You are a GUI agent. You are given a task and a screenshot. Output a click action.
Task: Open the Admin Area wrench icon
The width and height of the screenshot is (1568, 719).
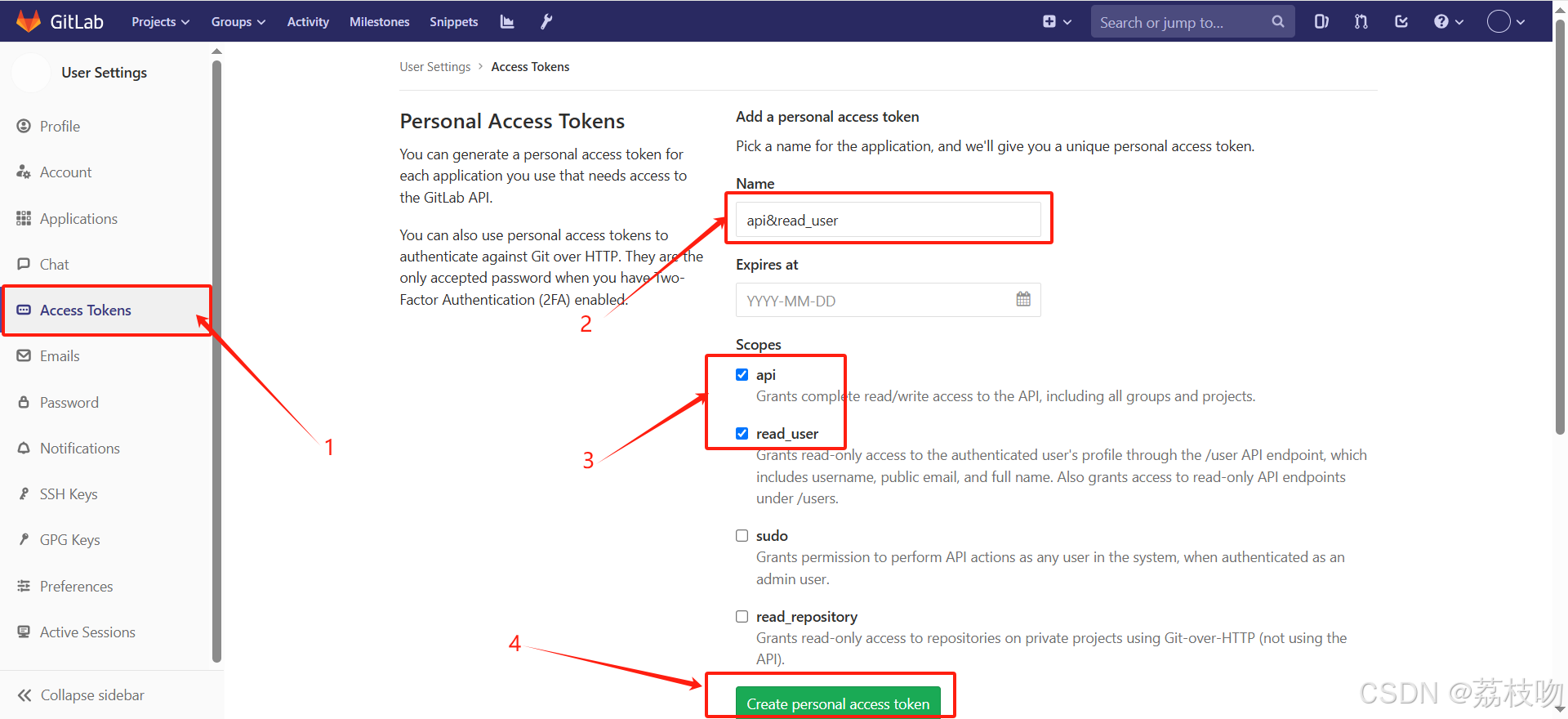point(546,22)
